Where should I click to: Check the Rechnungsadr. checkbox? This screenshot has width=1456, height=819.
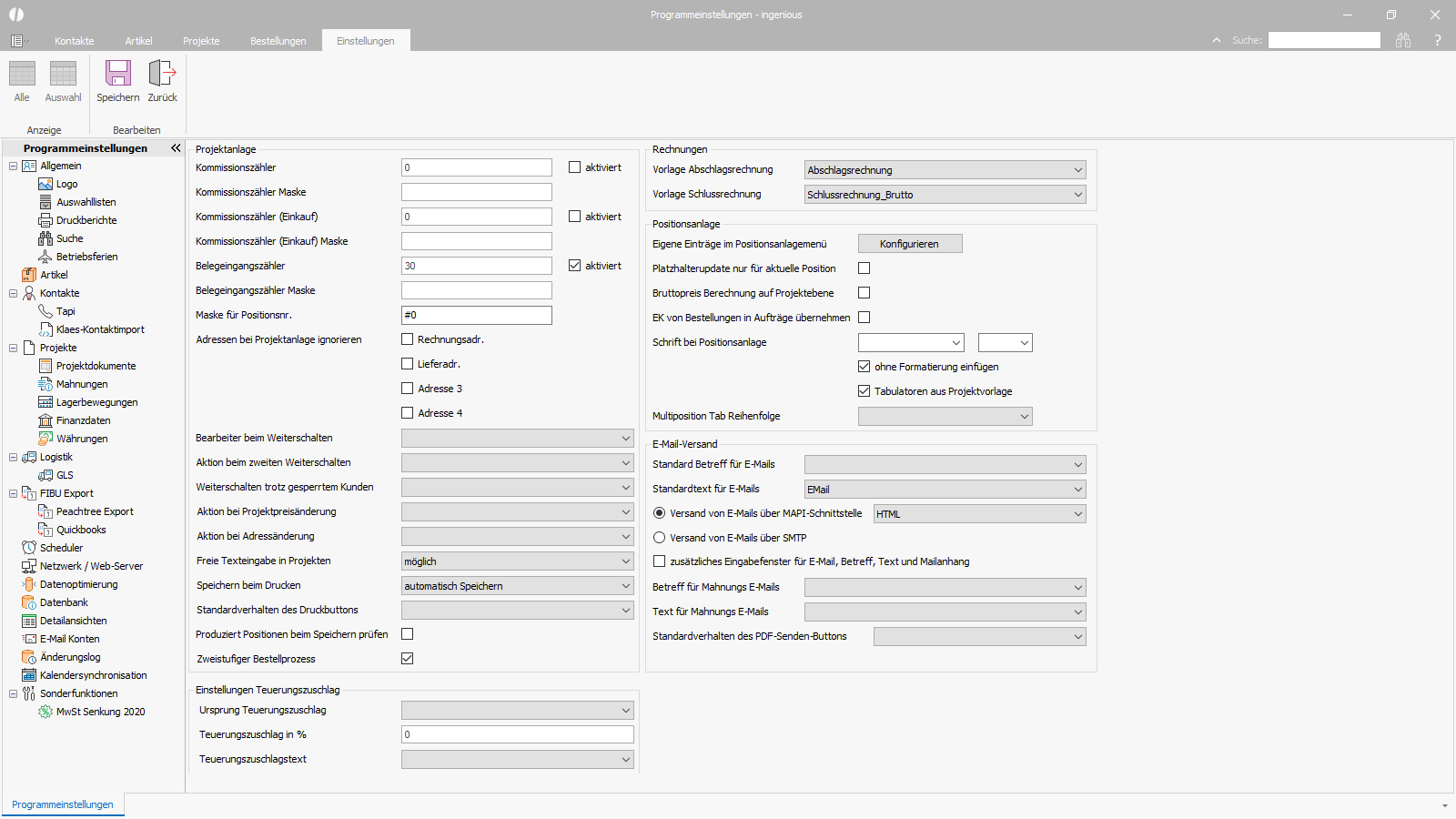click(x=407, y=339)
